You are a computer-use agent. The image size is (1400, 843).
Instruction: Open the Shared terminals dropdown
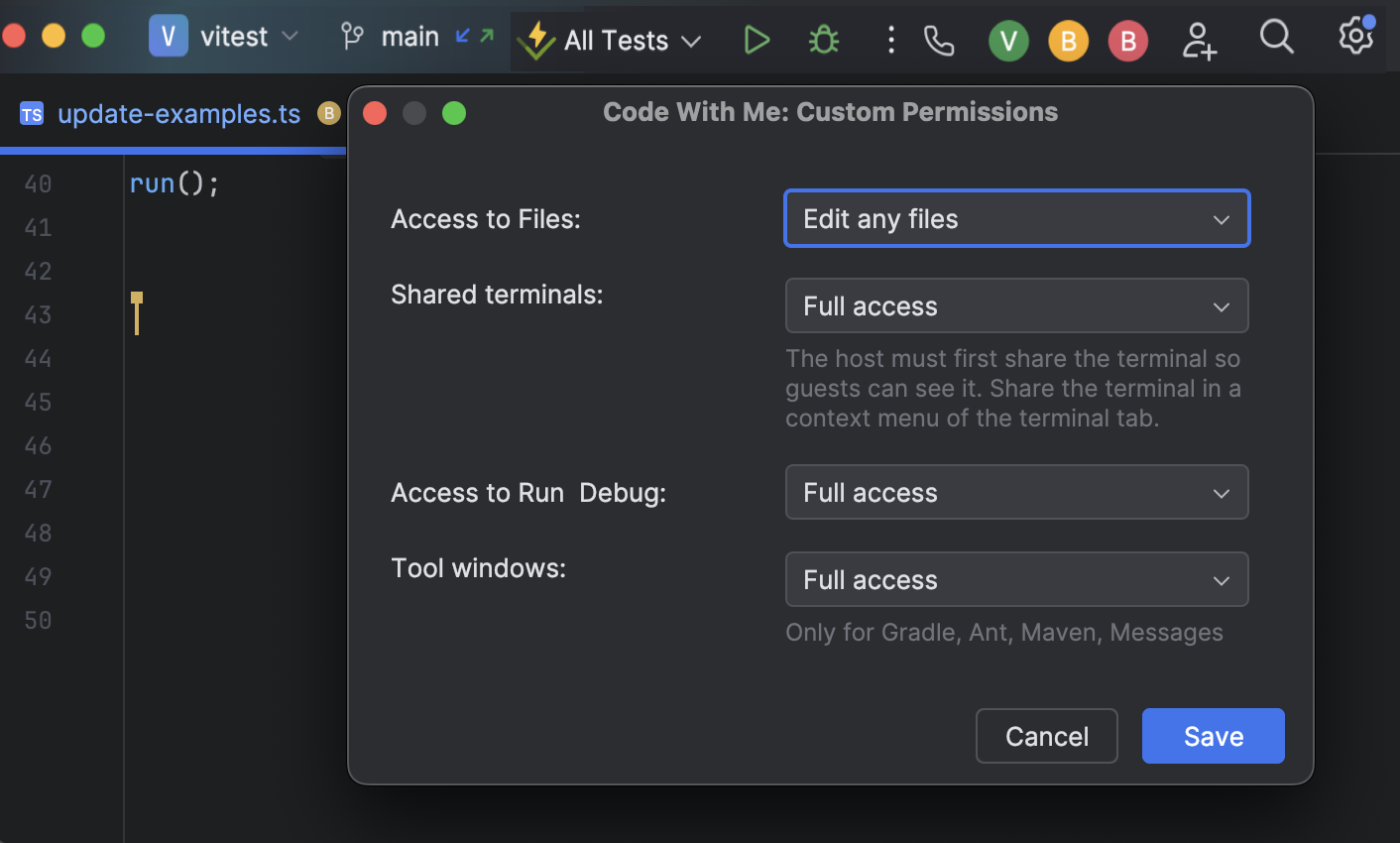coord(1016,305)
